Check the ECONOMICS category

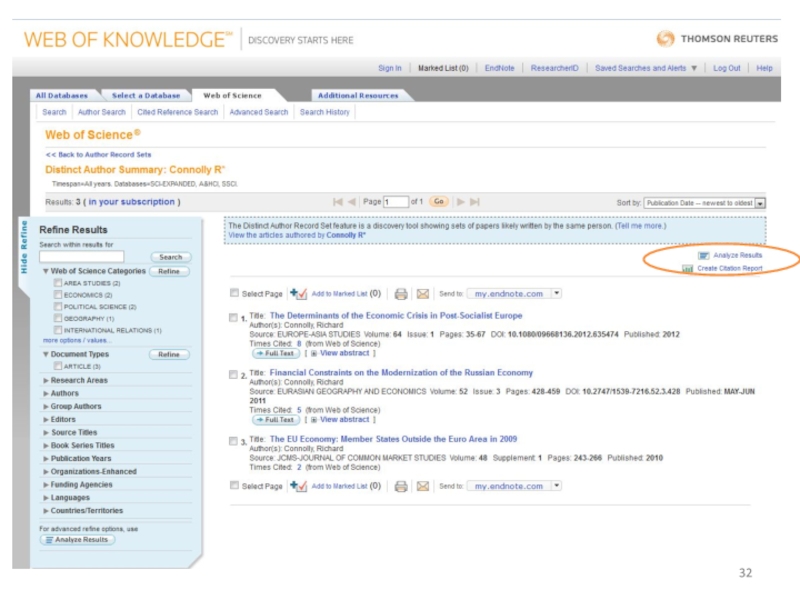point(58,294)
